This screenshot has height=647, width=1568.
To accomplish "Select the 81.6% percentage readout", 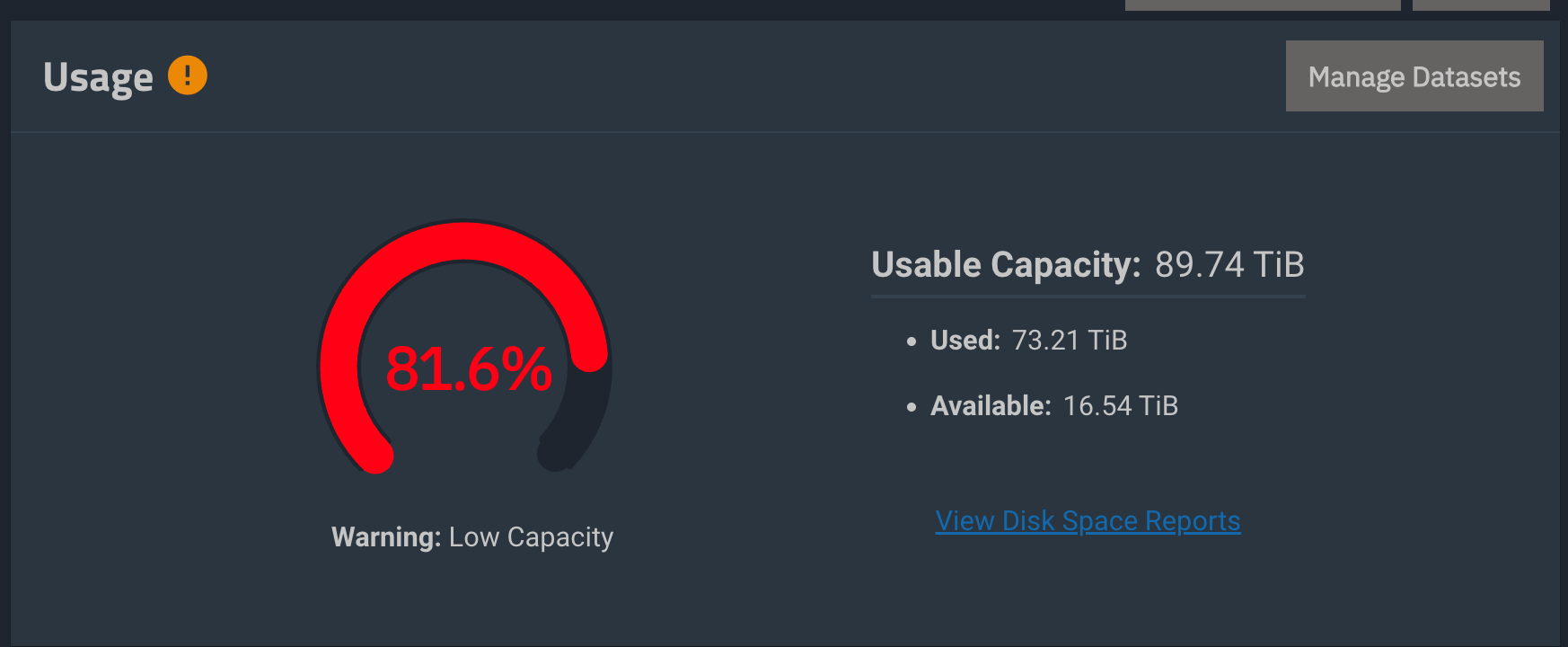I will click(468, 368).
